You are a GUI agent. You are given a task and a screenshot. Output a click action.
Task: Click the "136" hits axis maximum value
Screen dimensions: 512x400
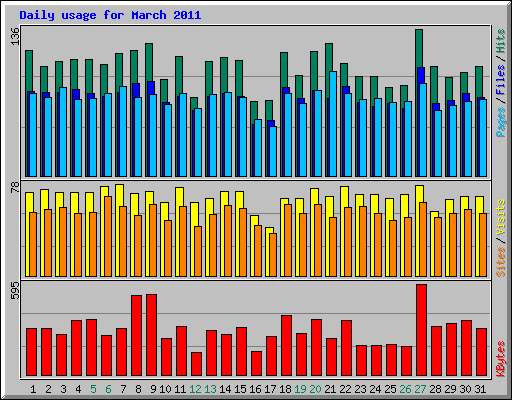[15, 36]
